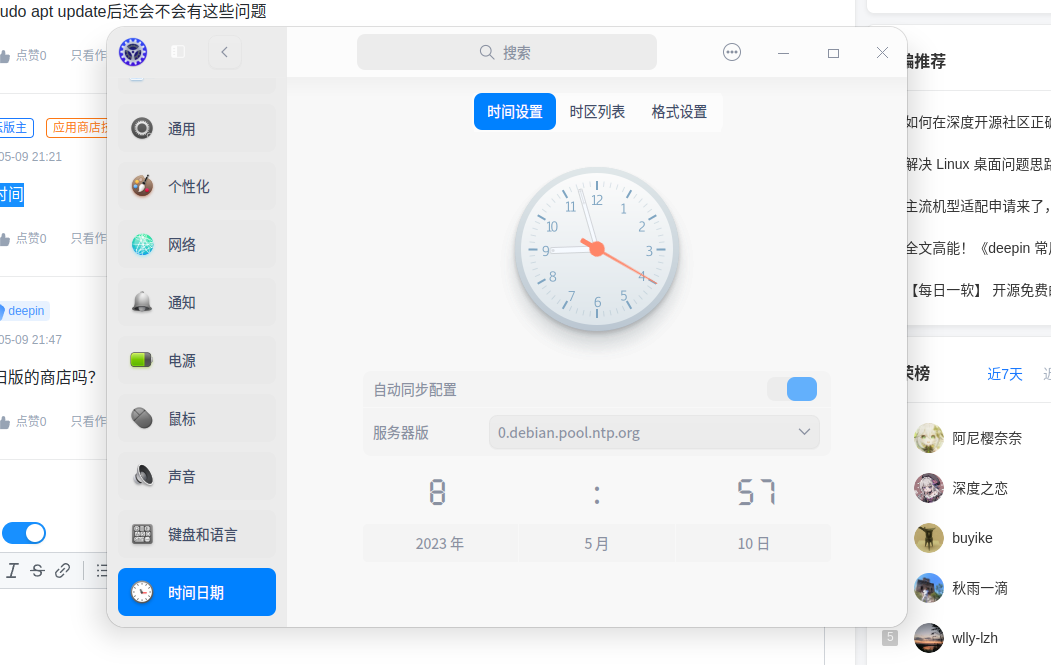Viewport: 1051px width, 665px height.
Task: Open 通用 general settings
Action: click(x=197, y=129)
